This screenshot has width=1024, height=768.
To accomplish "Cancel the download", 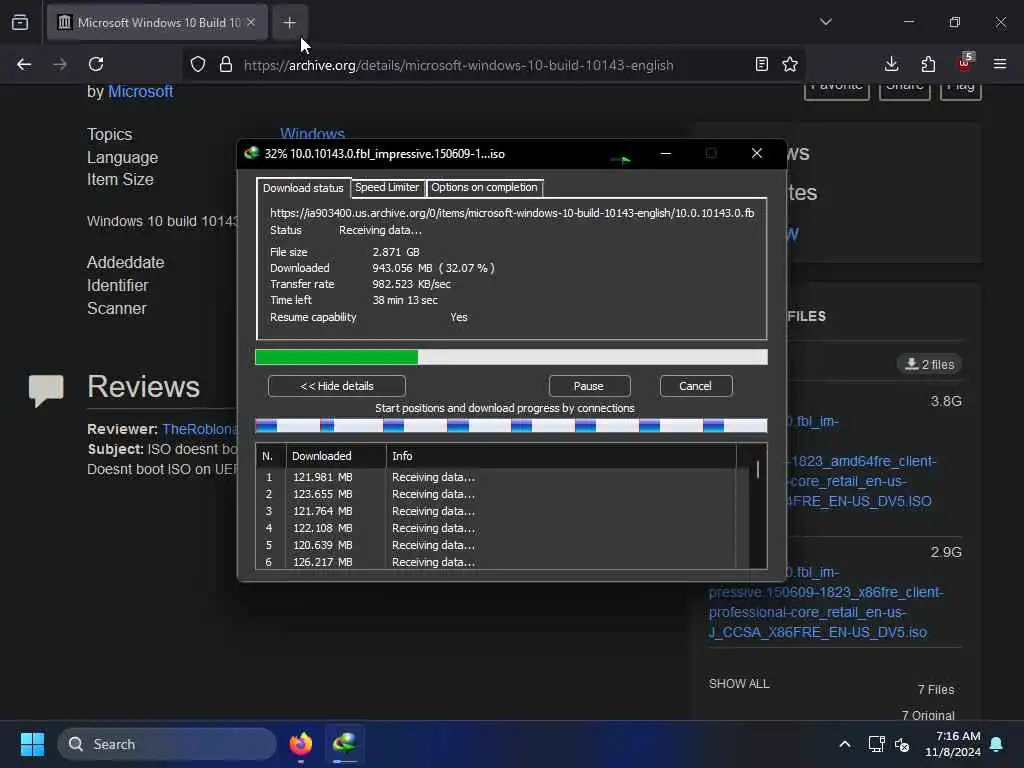I will click(x=696, y=386).
